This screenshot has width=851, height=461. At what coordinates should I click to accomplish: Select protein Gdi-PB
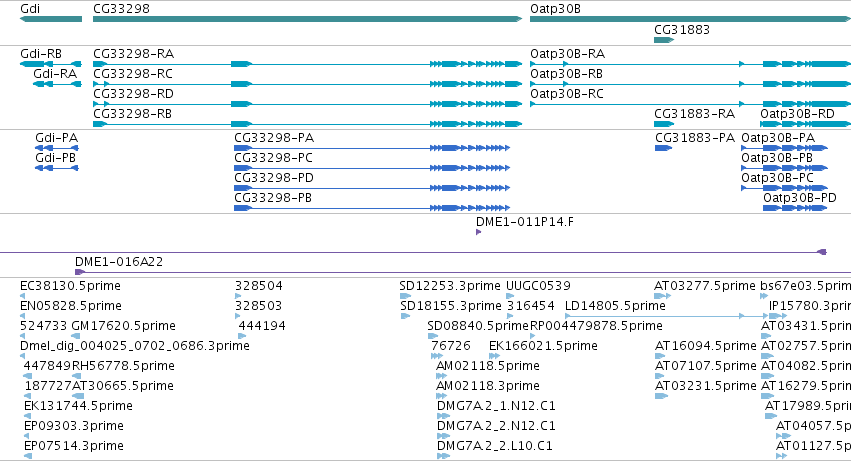[55, 158]
